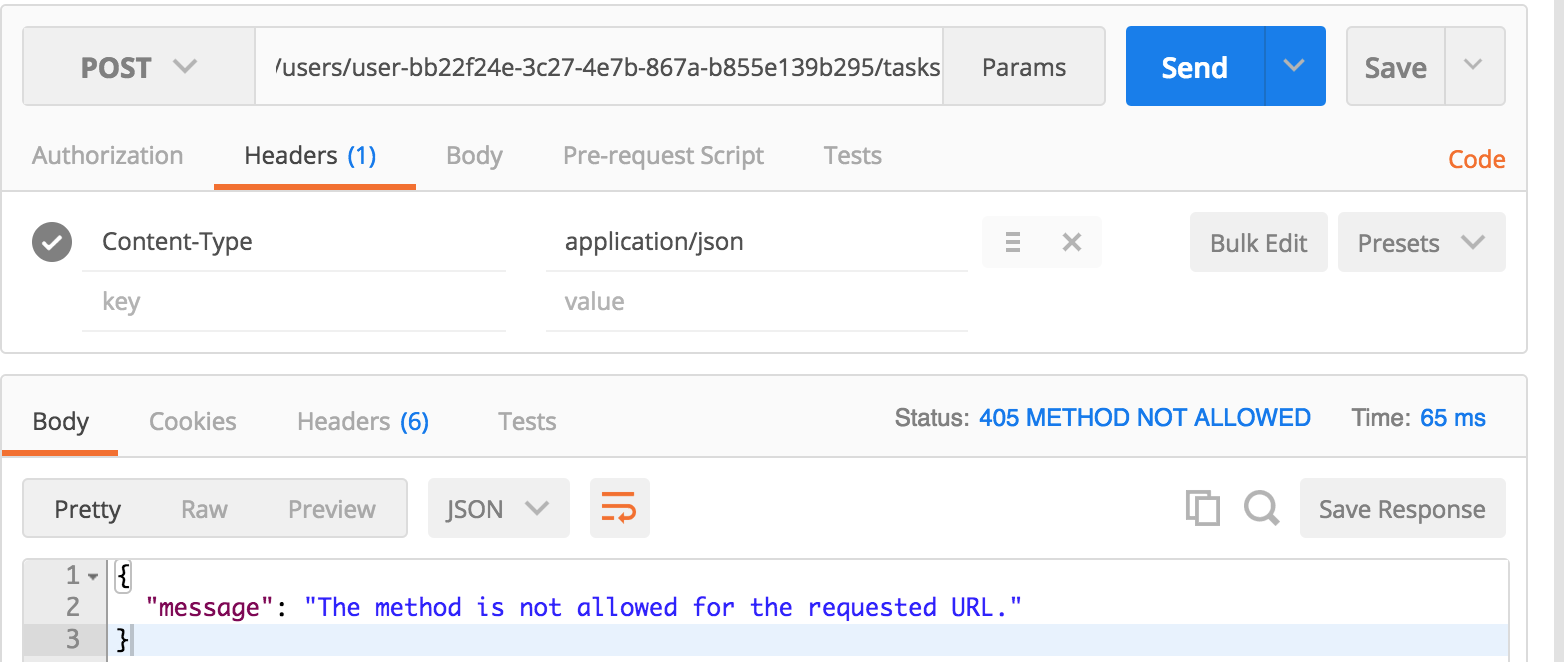The width and height of the screenshot is (1564, 662).
Task: Switch to the request Body tab
Action: [474, 156]
